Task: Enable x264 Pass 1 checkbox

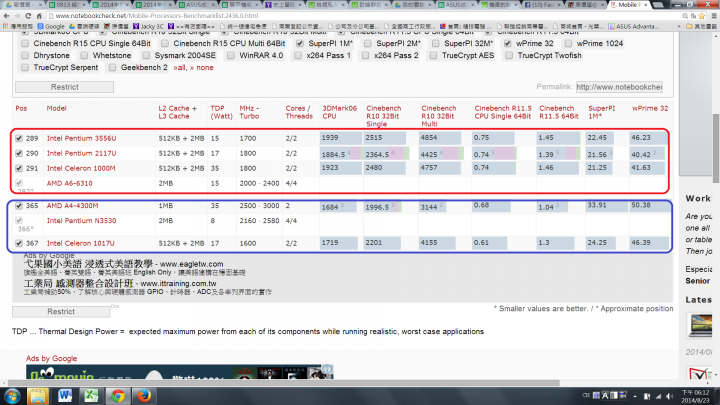Action: 298,56
